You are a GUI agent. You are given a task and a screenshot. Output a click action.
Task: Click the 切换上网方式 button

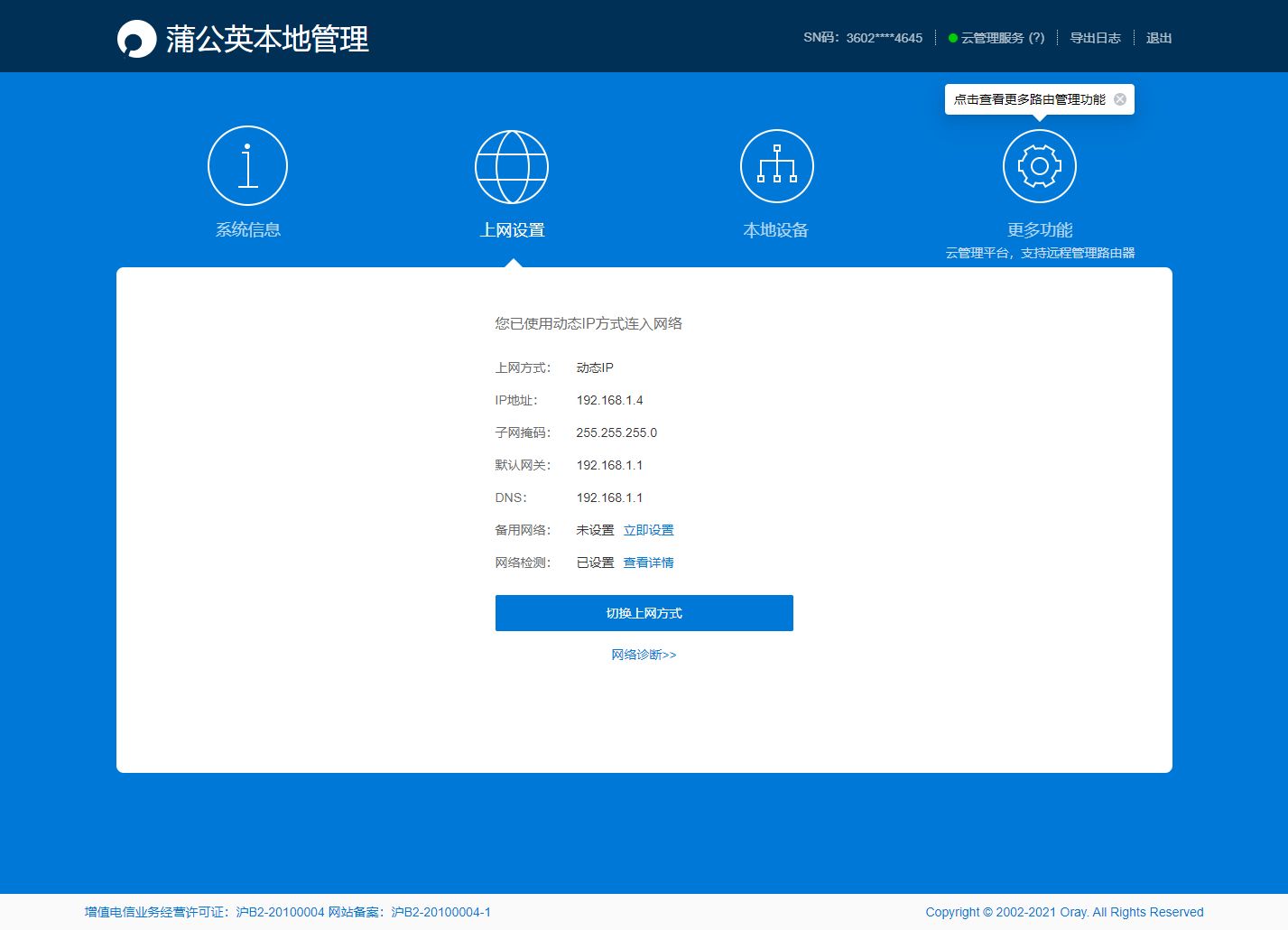644,613
